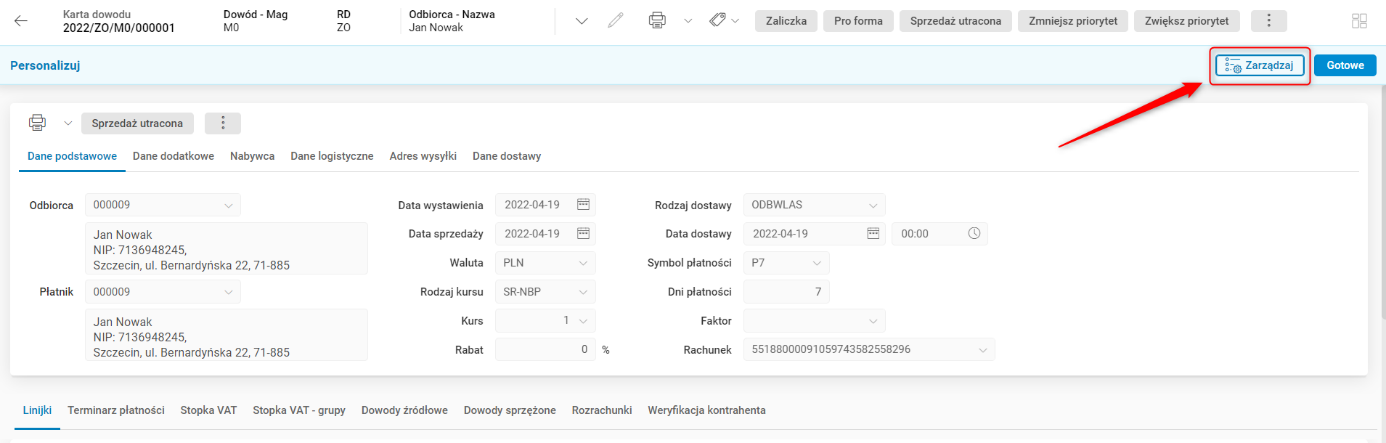Expand the Rachunek account dropdown
Viewport: 1386px width, 443px height.
coord(983,350)
